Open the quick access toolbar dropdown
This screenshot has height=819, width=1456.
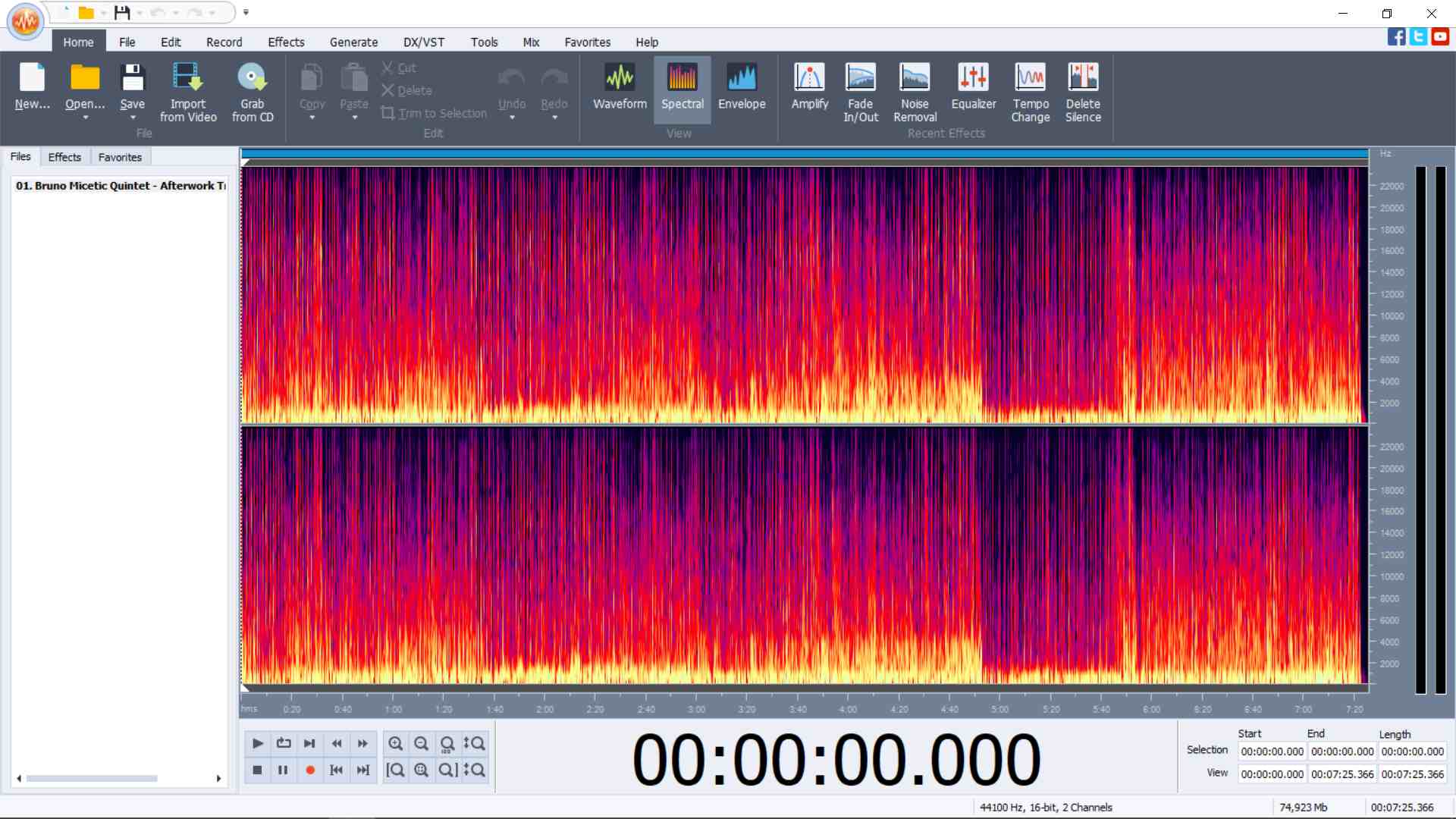pyautogui.click(x=246, y=12)
